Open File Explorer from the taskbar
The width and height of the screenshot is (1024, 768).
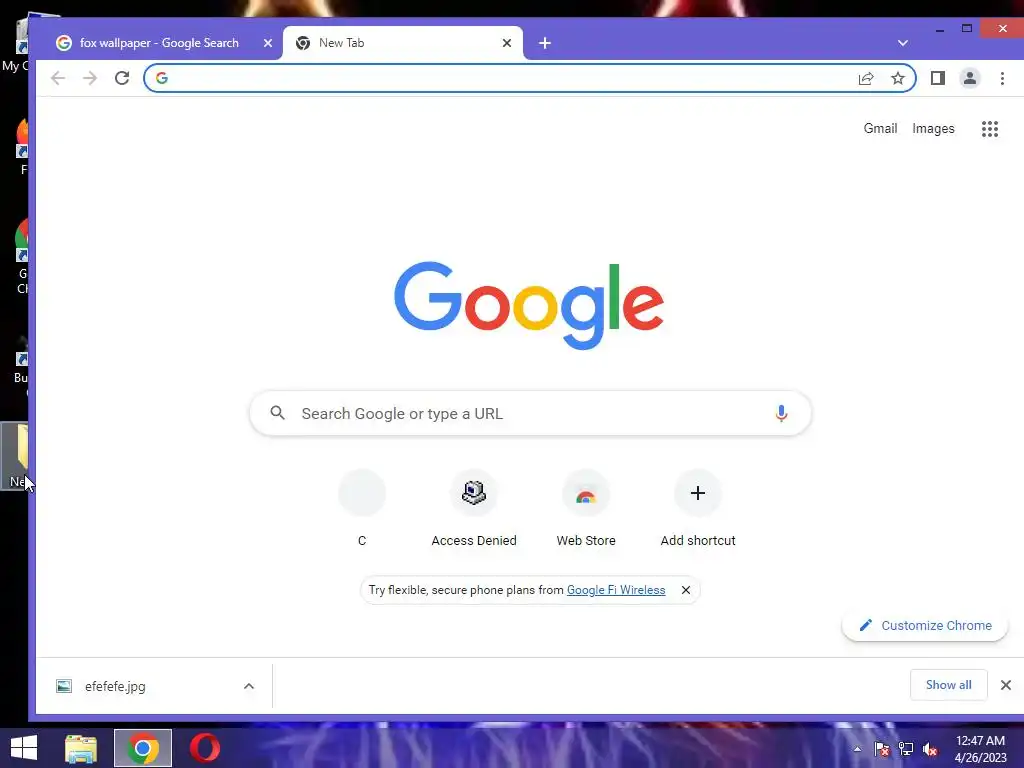click(x=81, y=748)
